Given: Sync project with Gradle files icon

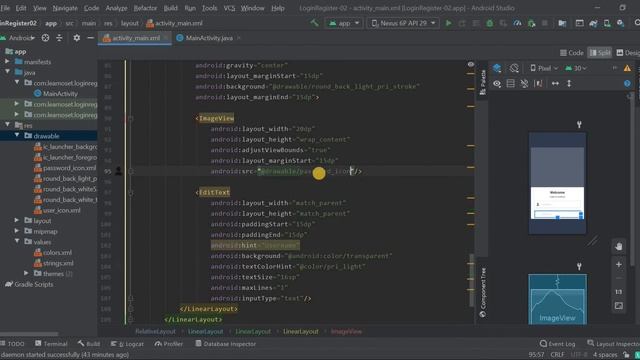Looking at the screenshot, I should 593,23.
